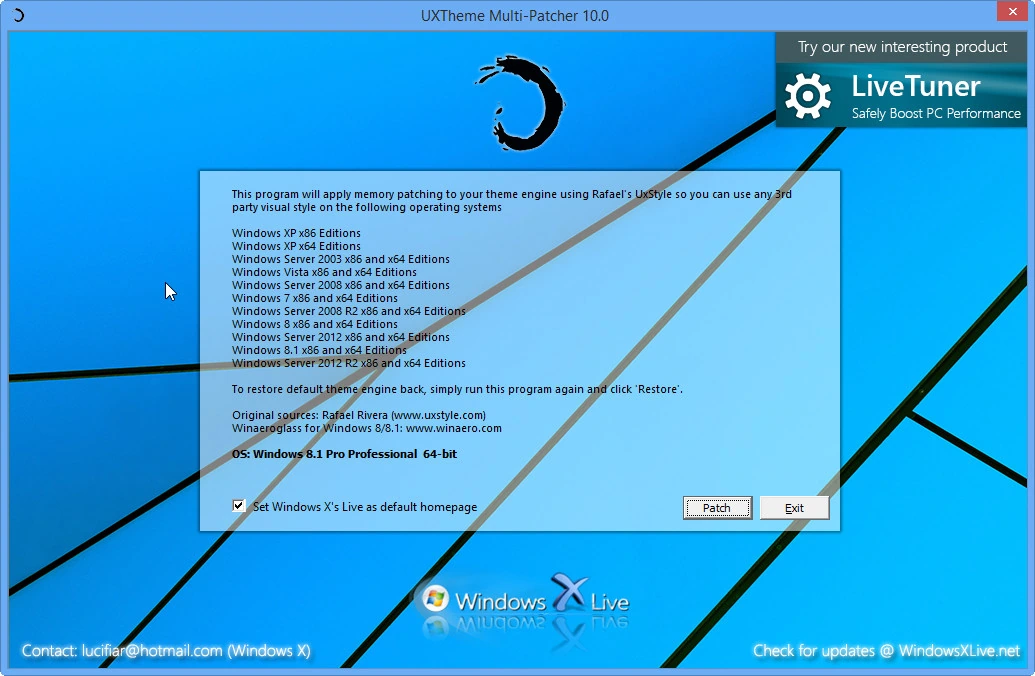Click 'Windows Server 2008 R2' line
Viewport: 1035px width, 676px height.
pos(349,311)
